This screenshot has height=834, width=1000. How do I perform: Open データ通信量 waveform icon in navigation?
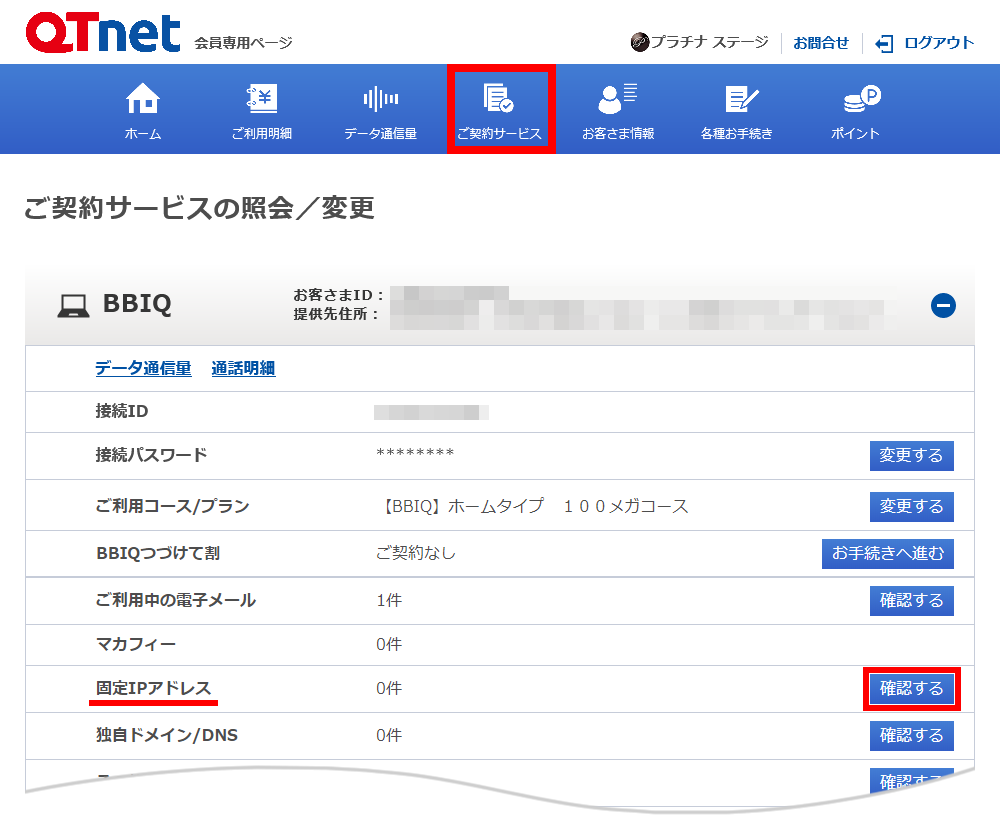pos(381,99)
